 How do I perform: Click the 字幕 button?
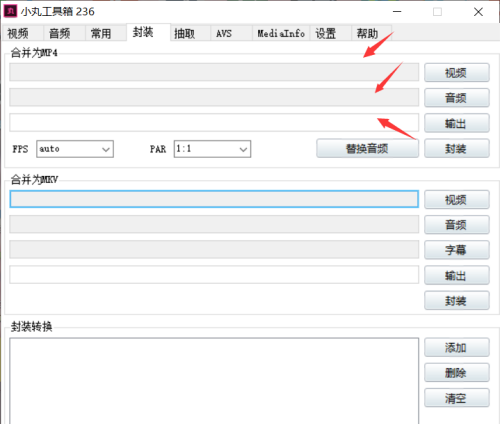pos(457,250)
